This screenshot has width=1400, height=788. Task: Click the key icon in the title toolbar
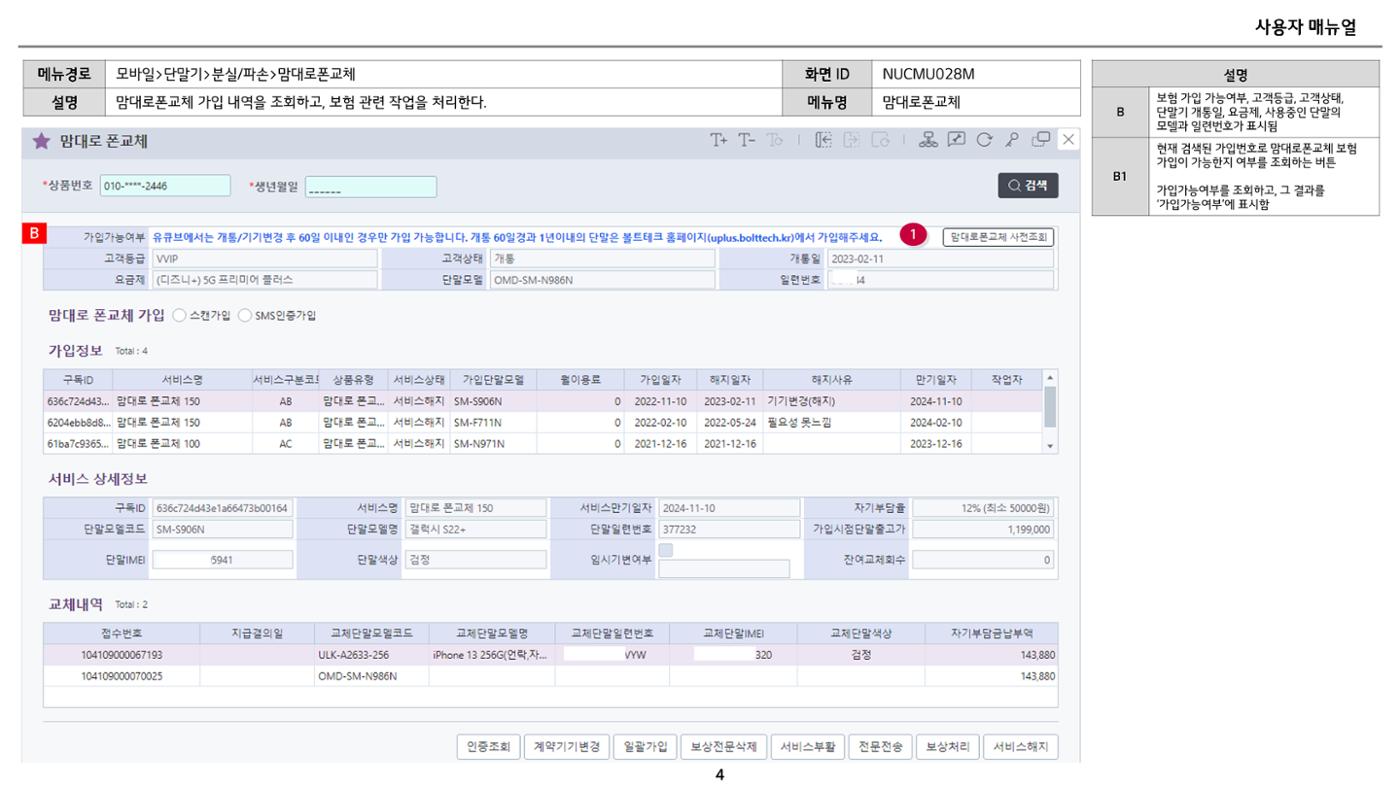1012,140
